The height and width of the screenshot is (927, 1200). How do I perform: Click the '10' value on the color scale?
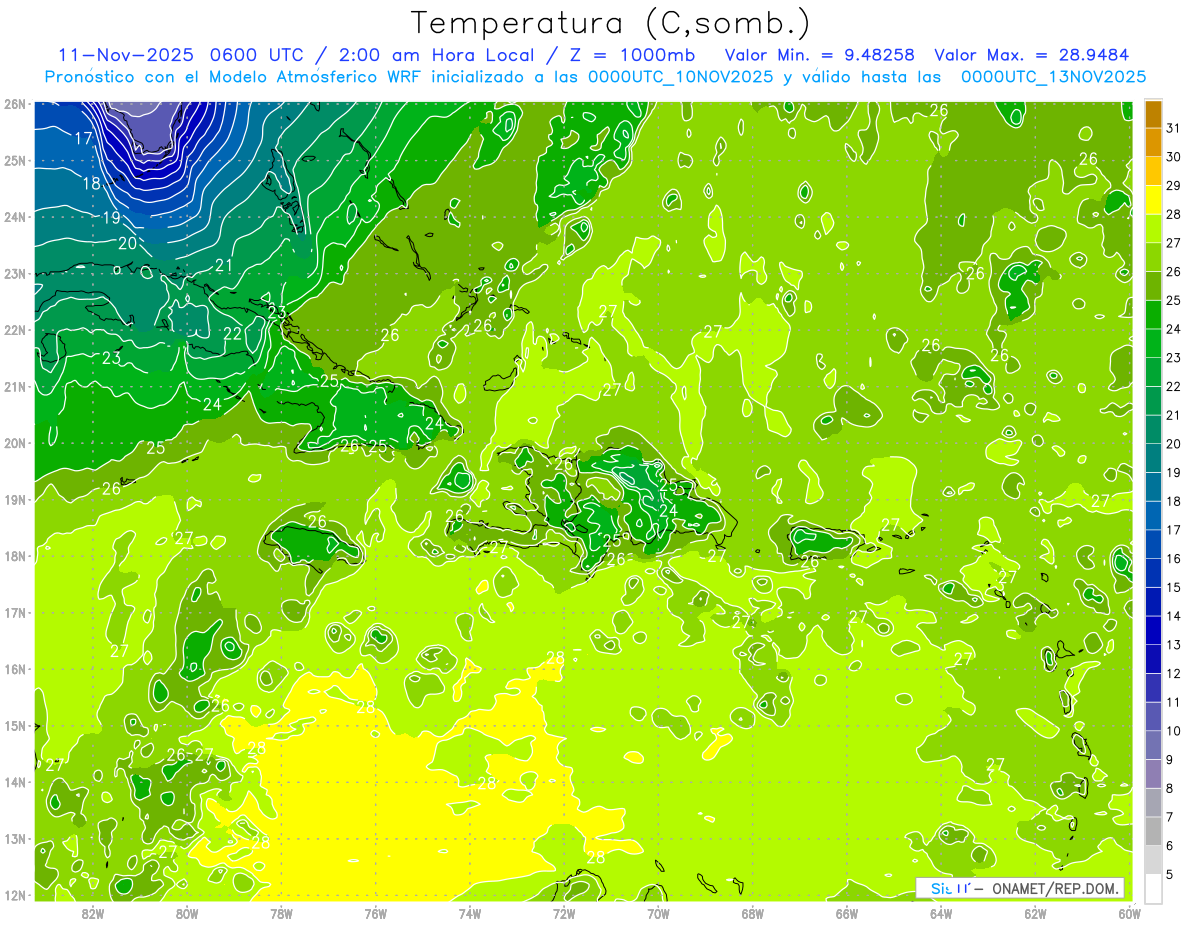click(x=1173, y=731)
